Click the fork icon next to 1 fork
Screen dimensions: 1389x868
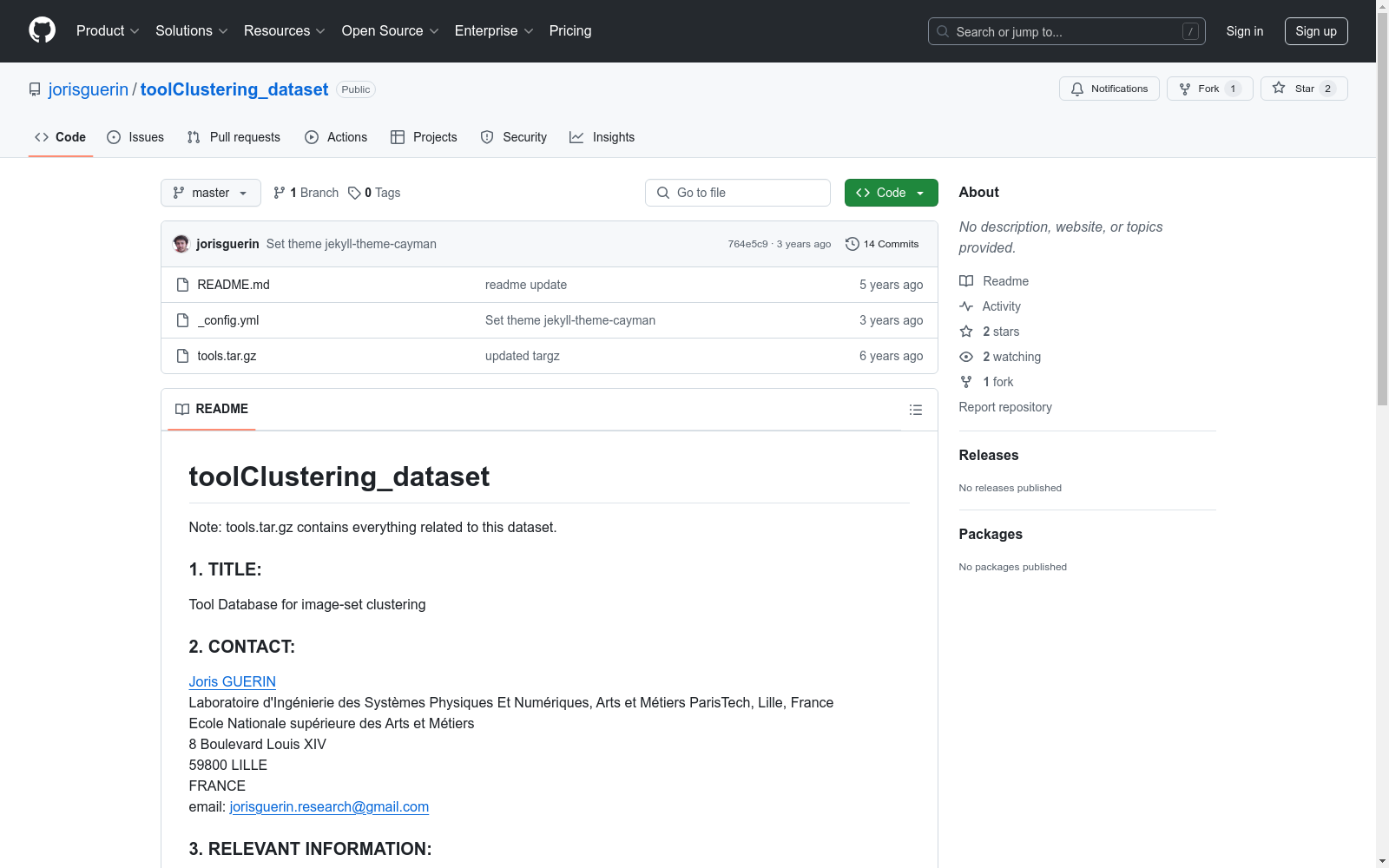click(x=966, y=382)
